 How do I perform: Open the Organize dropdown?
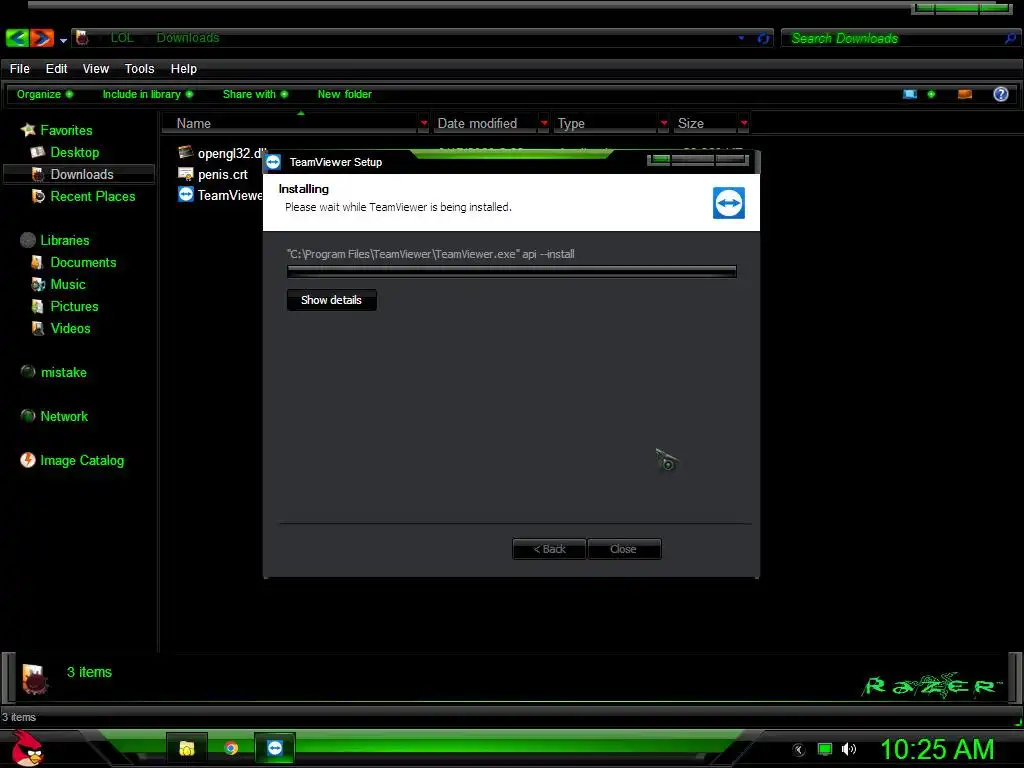(44, 94)
